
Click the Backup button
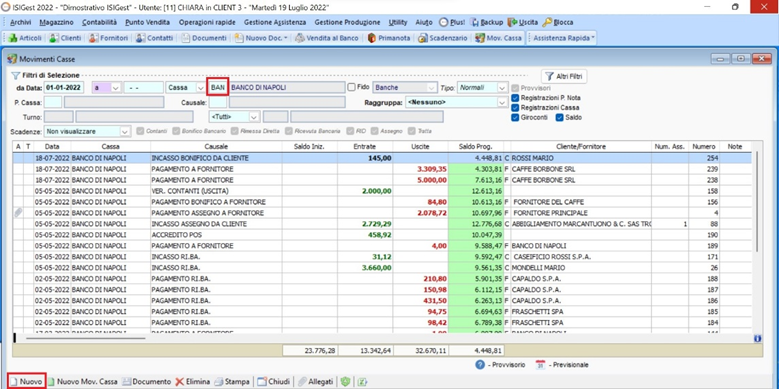click(x=486, y=22)
